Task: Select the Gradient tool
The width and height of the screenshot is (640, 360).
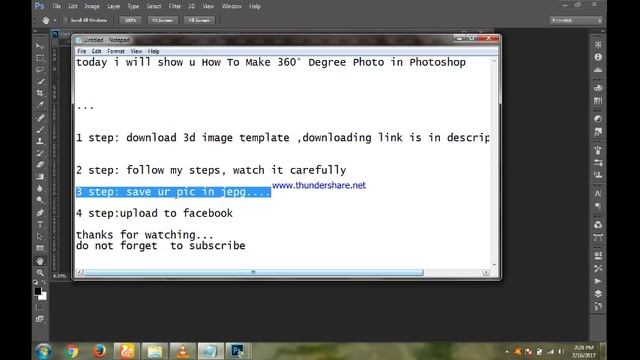Action: pyautogui.click(x=40, y=177)
